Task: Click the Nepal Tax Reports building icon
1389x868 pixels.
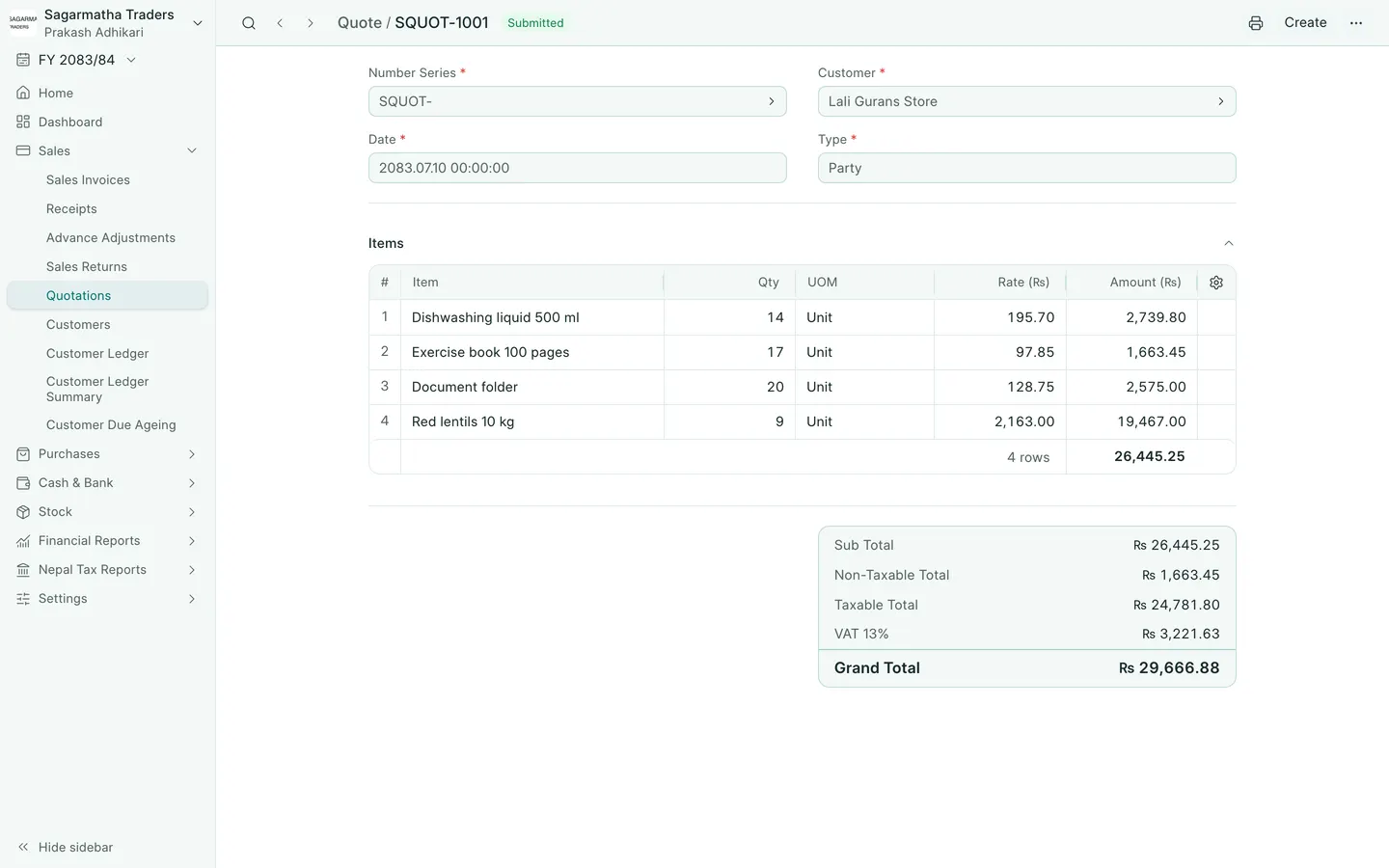Action: [23, 570]
